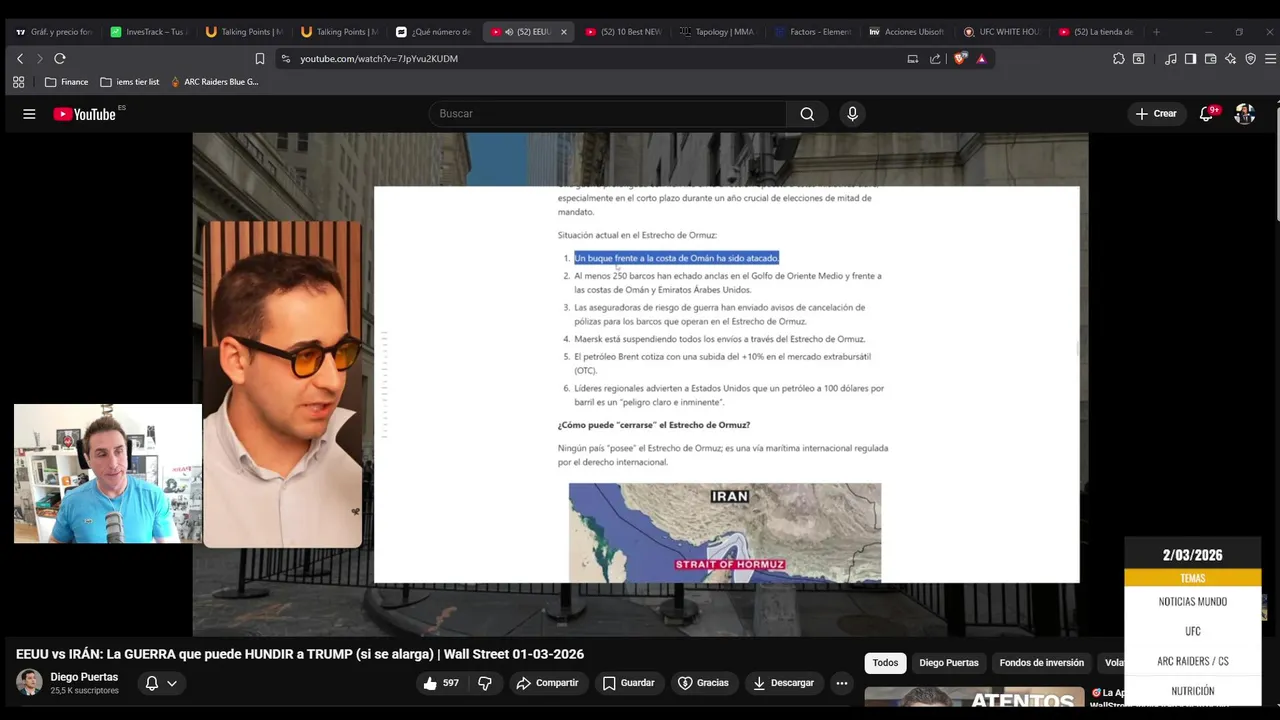Switch to the InvesTrack tab
Screen dimensions: 1280x720
[147, 32]
